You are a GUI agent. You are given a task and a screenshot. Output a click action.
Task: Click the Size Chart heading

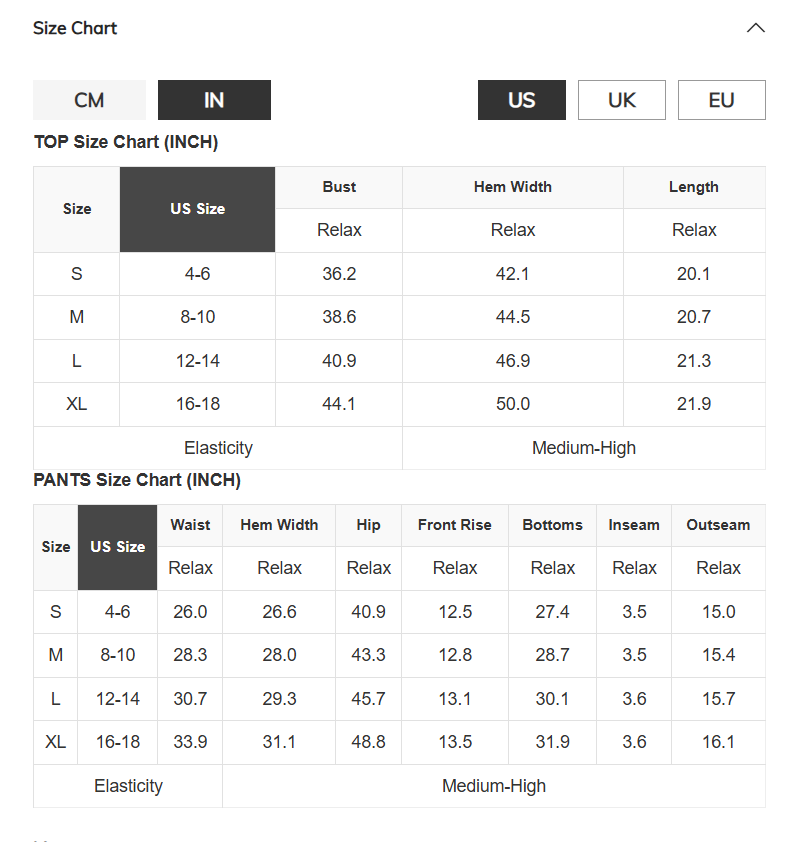[75, 28]
